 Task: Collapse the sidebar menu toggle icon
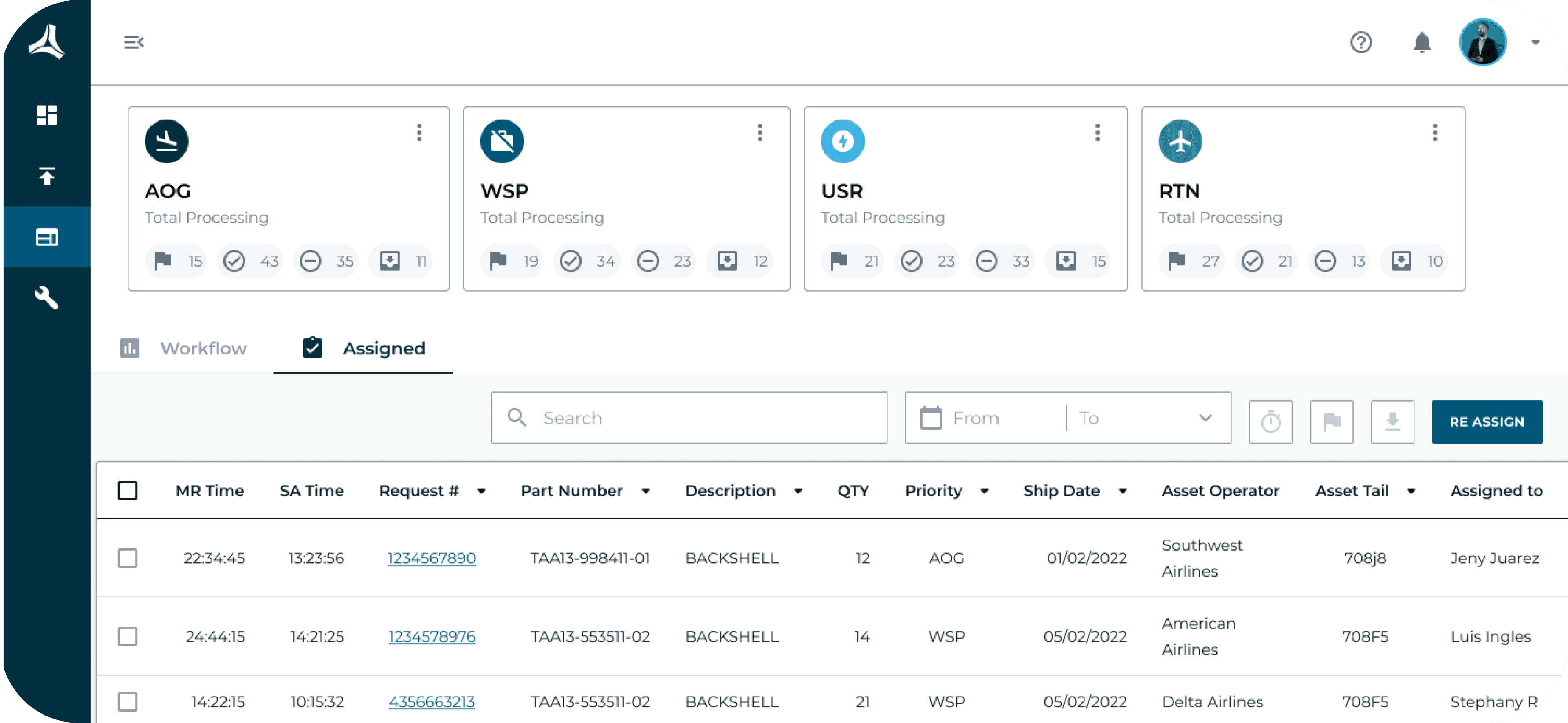coord(133,42)
